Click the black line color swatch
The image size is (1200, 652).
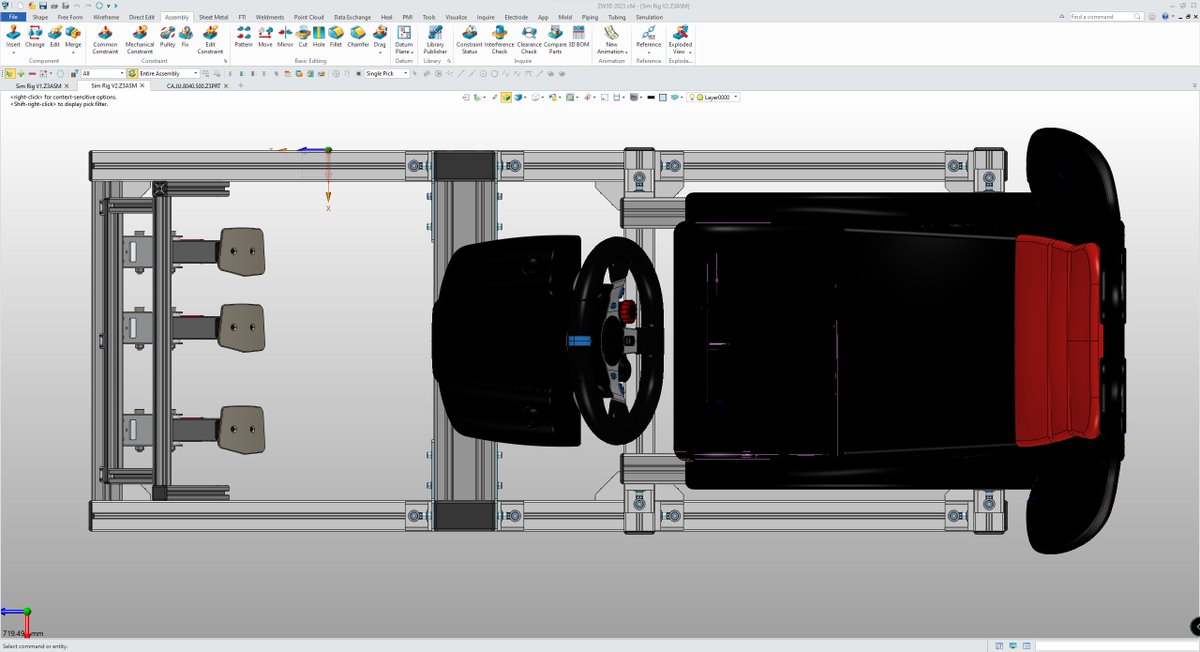[651, 97]
